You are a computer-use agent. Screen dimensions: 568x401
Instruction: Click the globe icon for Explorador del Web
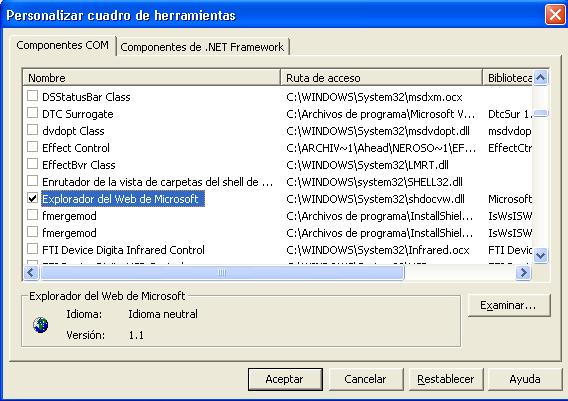(x=41, y=325)
